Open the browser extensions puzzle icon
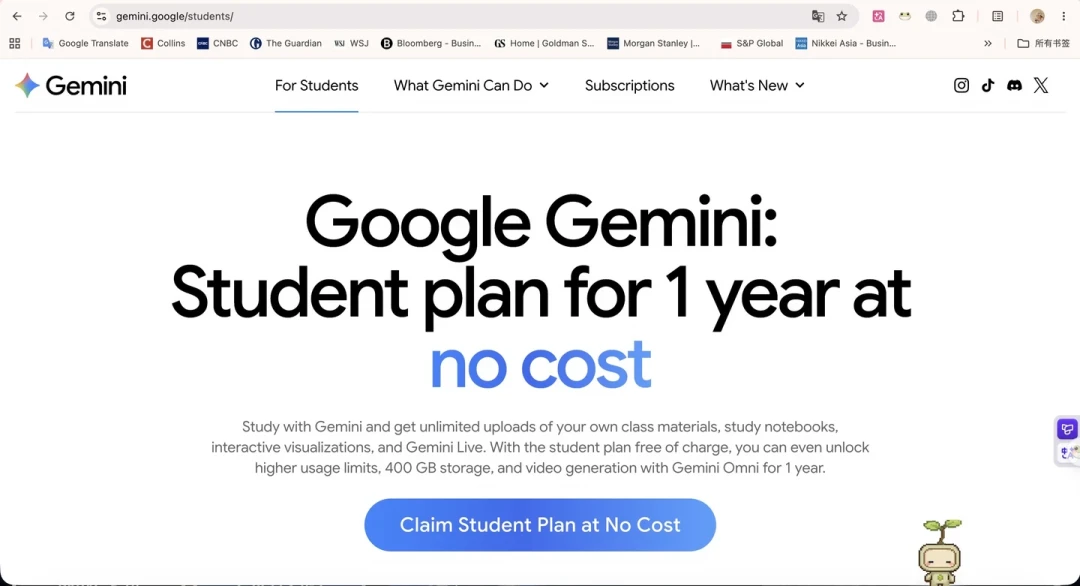 coord(958,16)
